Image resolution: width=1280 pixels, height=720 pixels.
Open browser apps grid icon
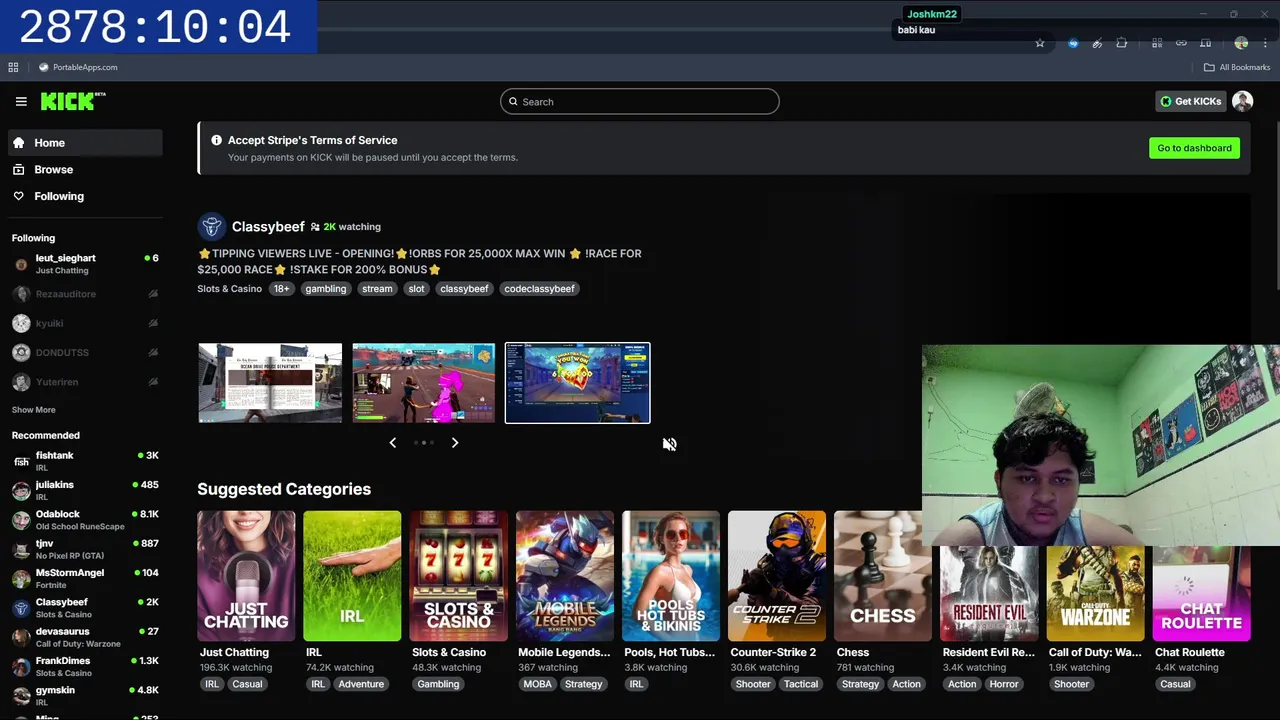(x=13, y=67)
